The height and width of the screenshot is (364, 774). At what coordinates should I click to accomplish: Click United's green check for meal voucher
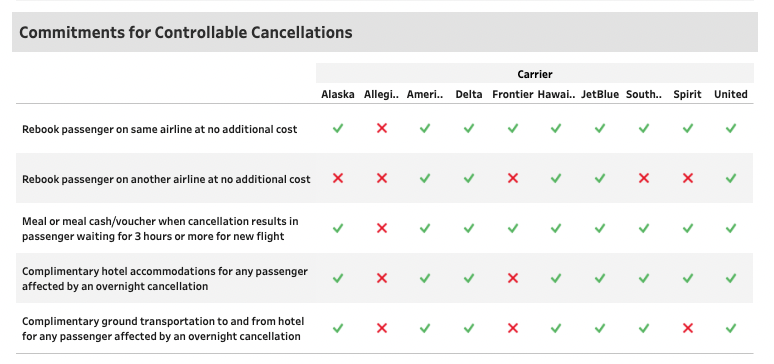click(731, 228)
